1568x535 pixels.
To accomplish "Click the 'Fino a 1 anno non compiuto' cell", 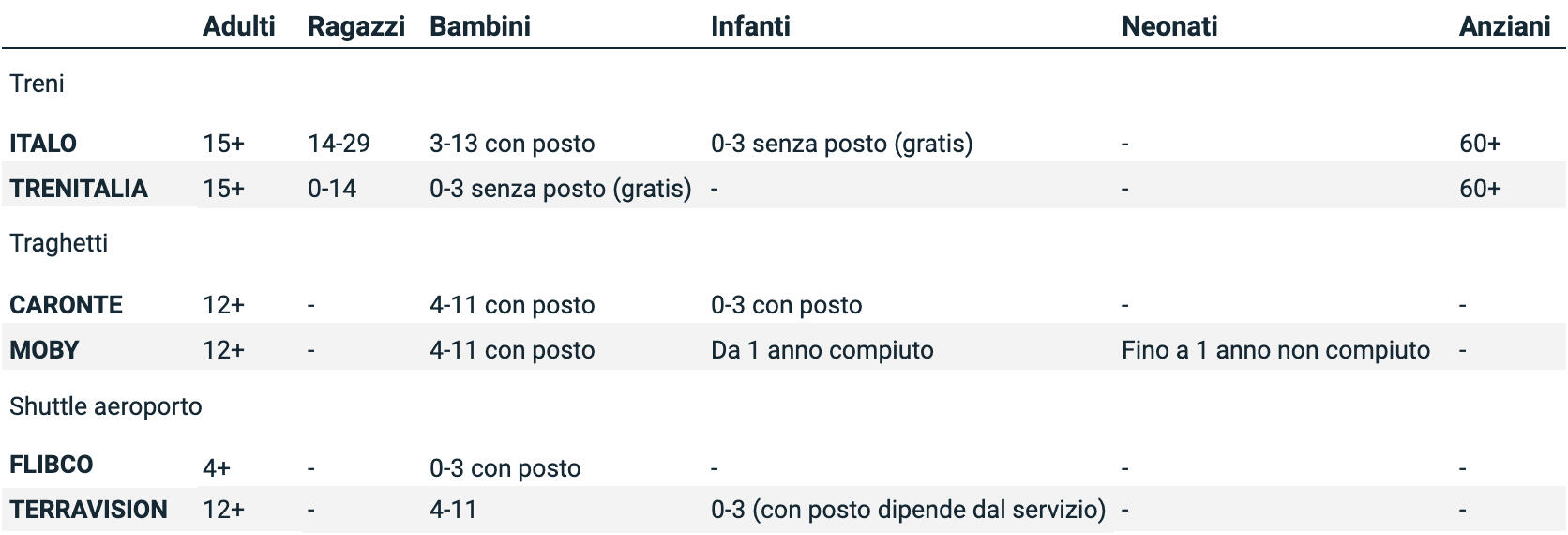I will point(1275,350).
